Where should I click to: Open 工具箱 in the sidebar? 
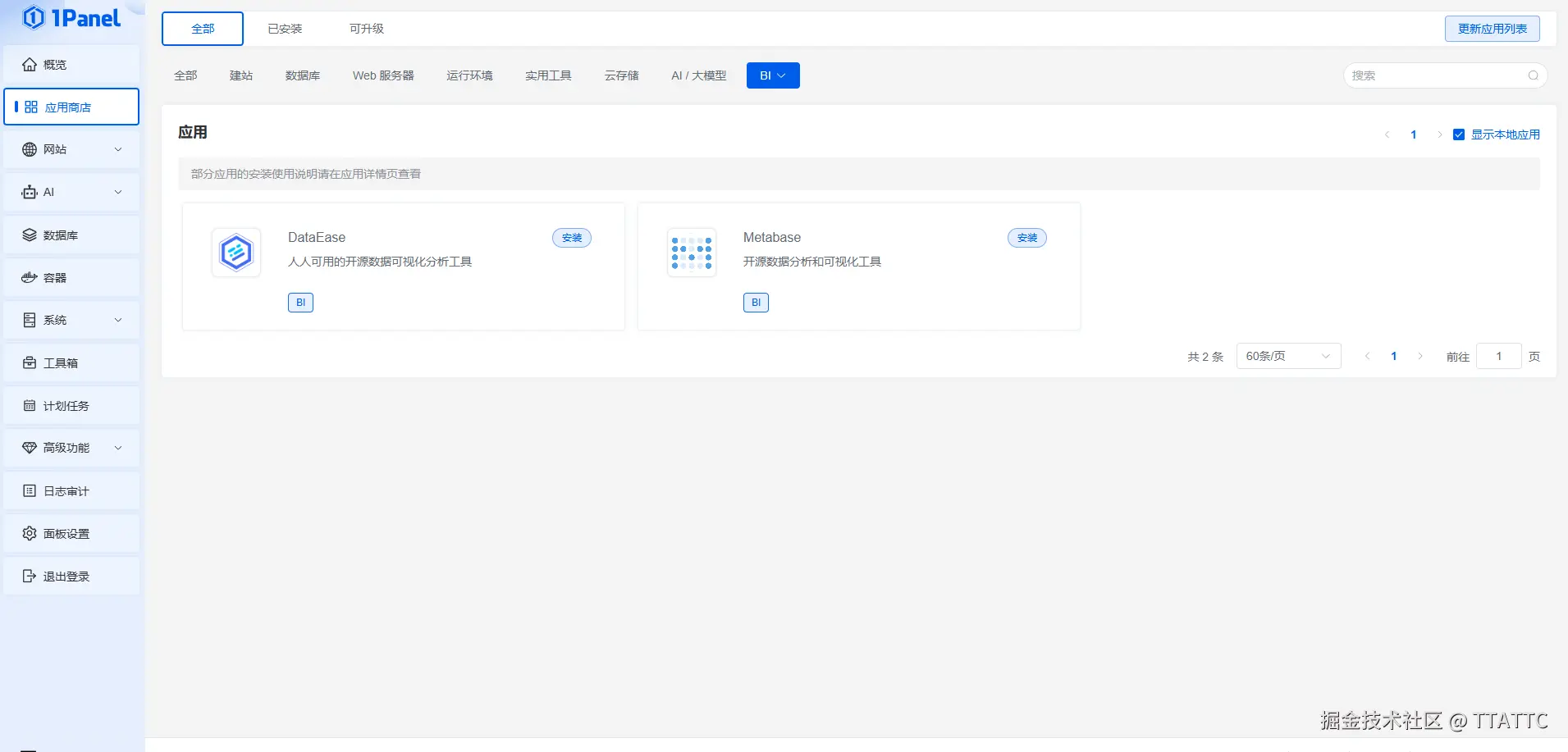point(71,363)
